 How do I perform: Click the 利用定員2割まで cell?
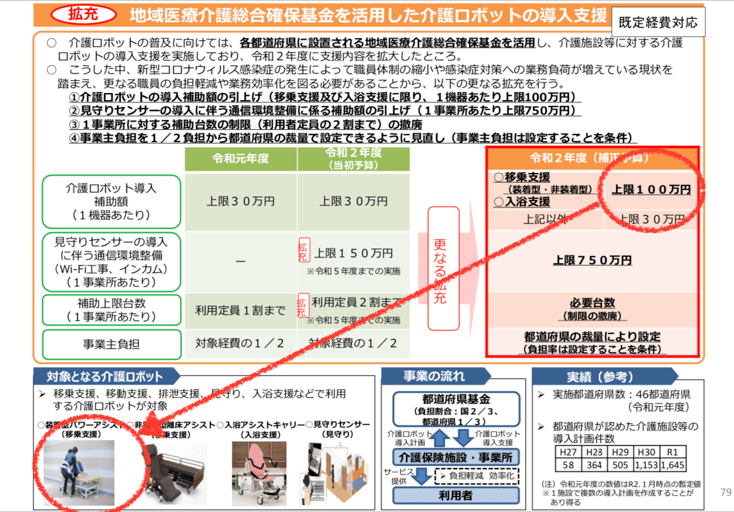pos(353,310)
